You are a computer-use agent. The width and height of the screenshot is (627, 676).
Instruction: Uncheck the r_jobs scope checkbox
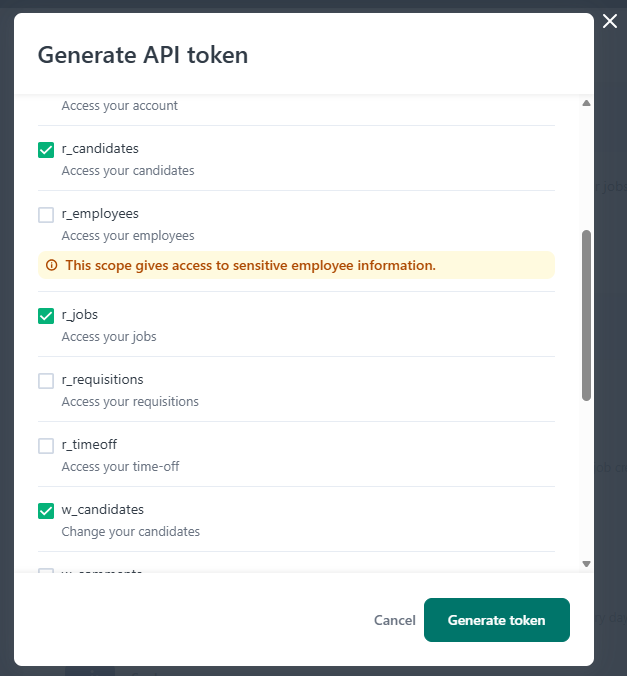pos(46,316)
